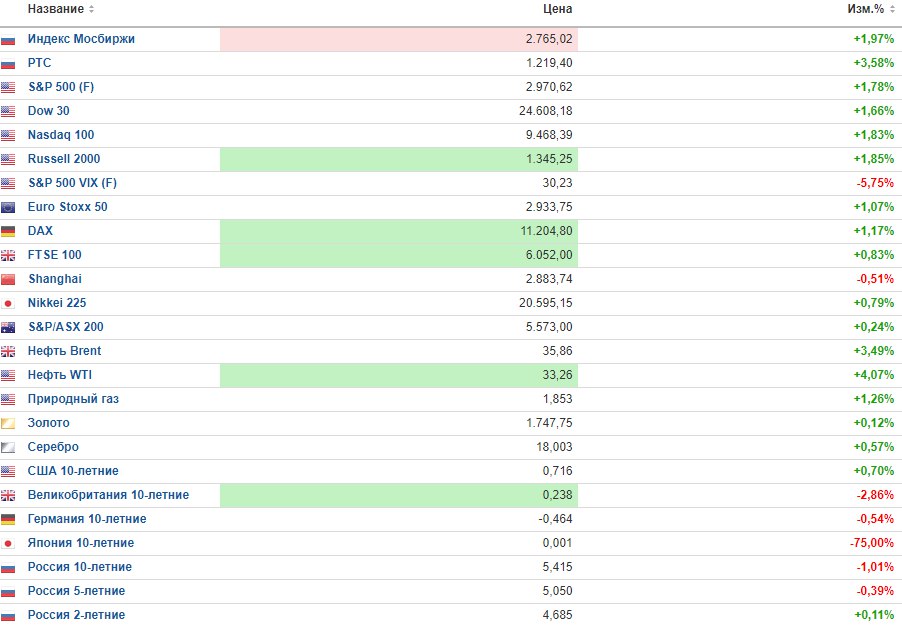Click the US flag beside Нефть WTI
Screen dimensions: 902x628
coord(8,376)
